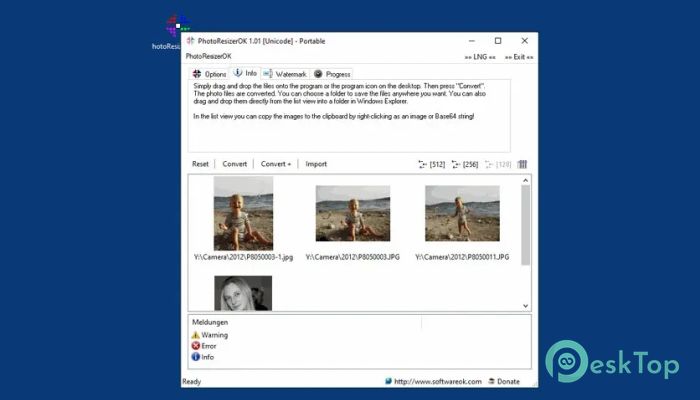Click the list scroll up arrow
700x400 pixels.
point(525,180)
